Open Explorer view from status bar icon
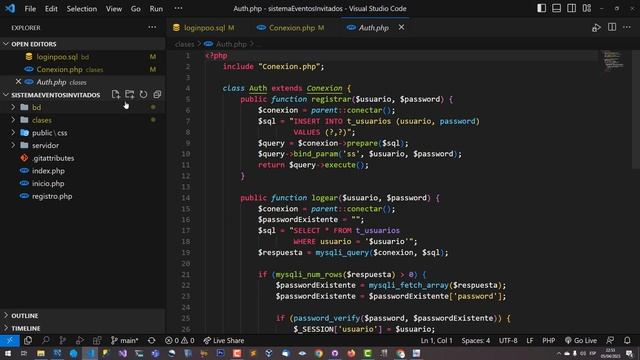This screenshot has height=360, width=640. pyautogui.click(x=28, y=340)
